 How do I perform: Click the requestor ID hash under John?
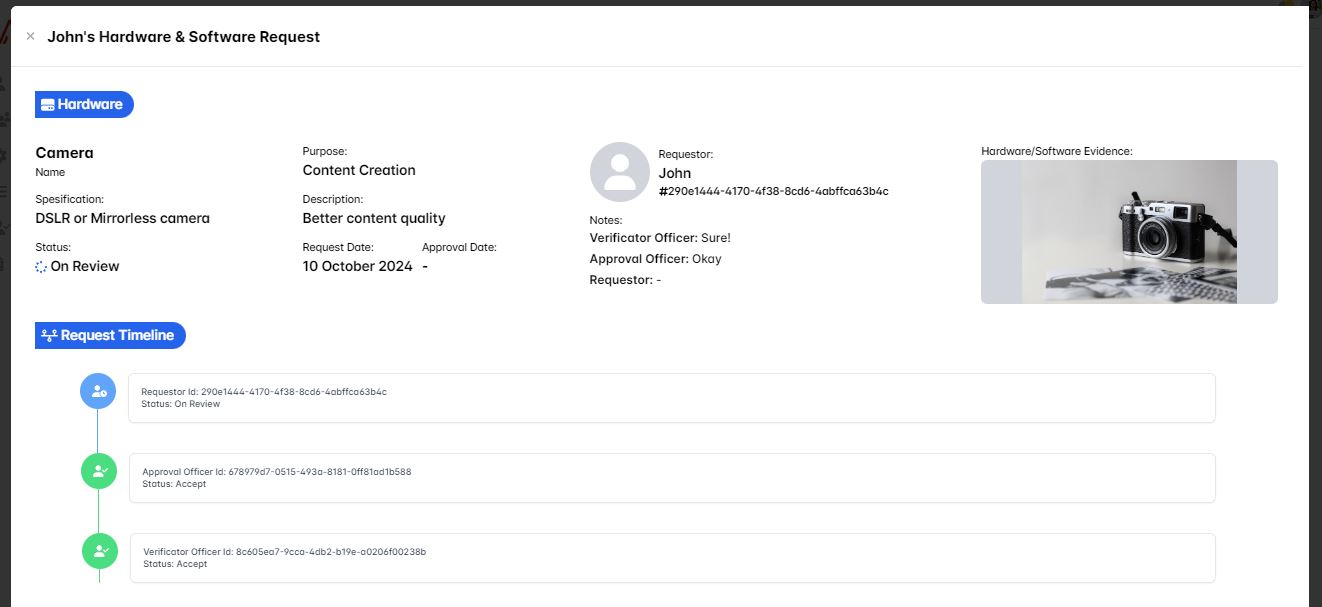[x=773, y=191]
